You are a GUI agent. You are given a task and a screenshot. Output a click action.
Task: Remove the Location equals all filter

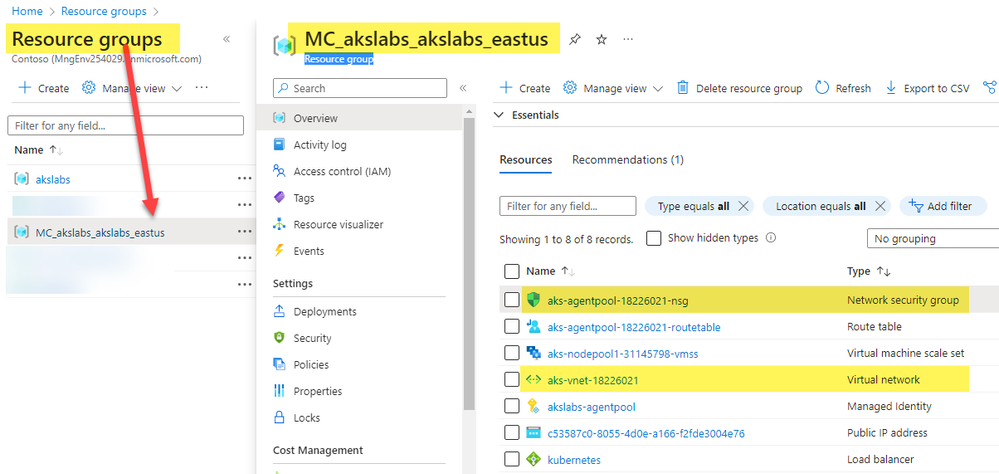click(x=880, y=206)
